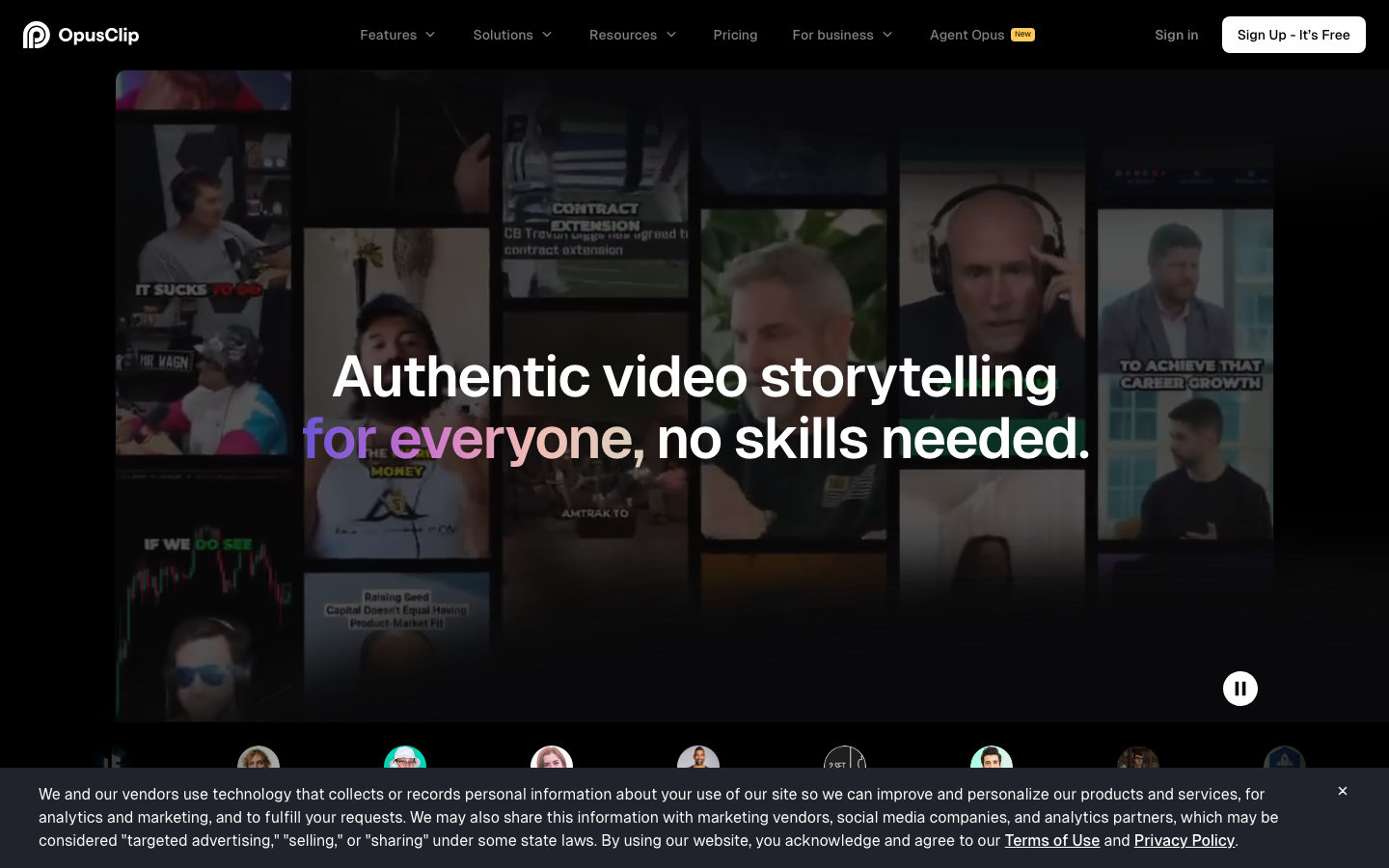Expand the Resources dropdown

click(x=633, y=35)
